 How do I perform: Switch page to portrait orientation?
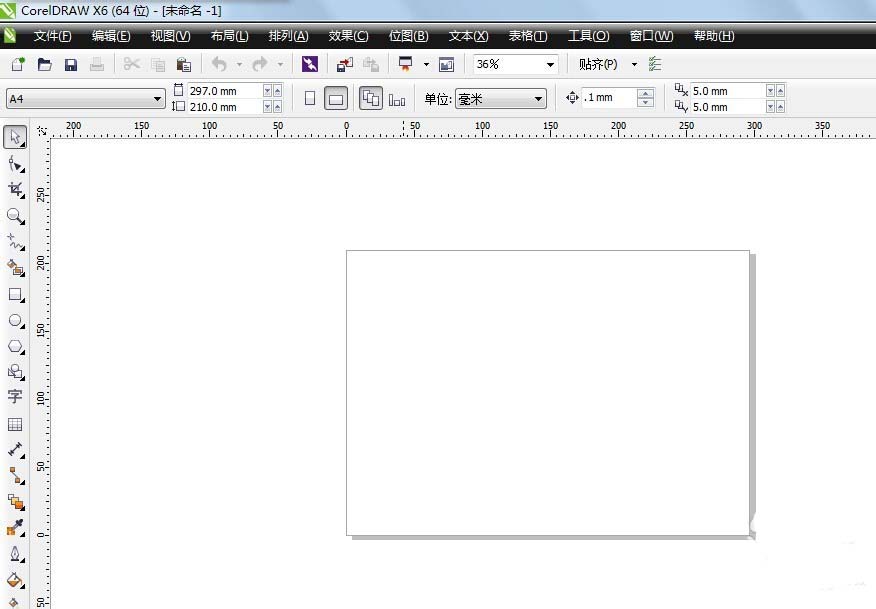(309, 98)
